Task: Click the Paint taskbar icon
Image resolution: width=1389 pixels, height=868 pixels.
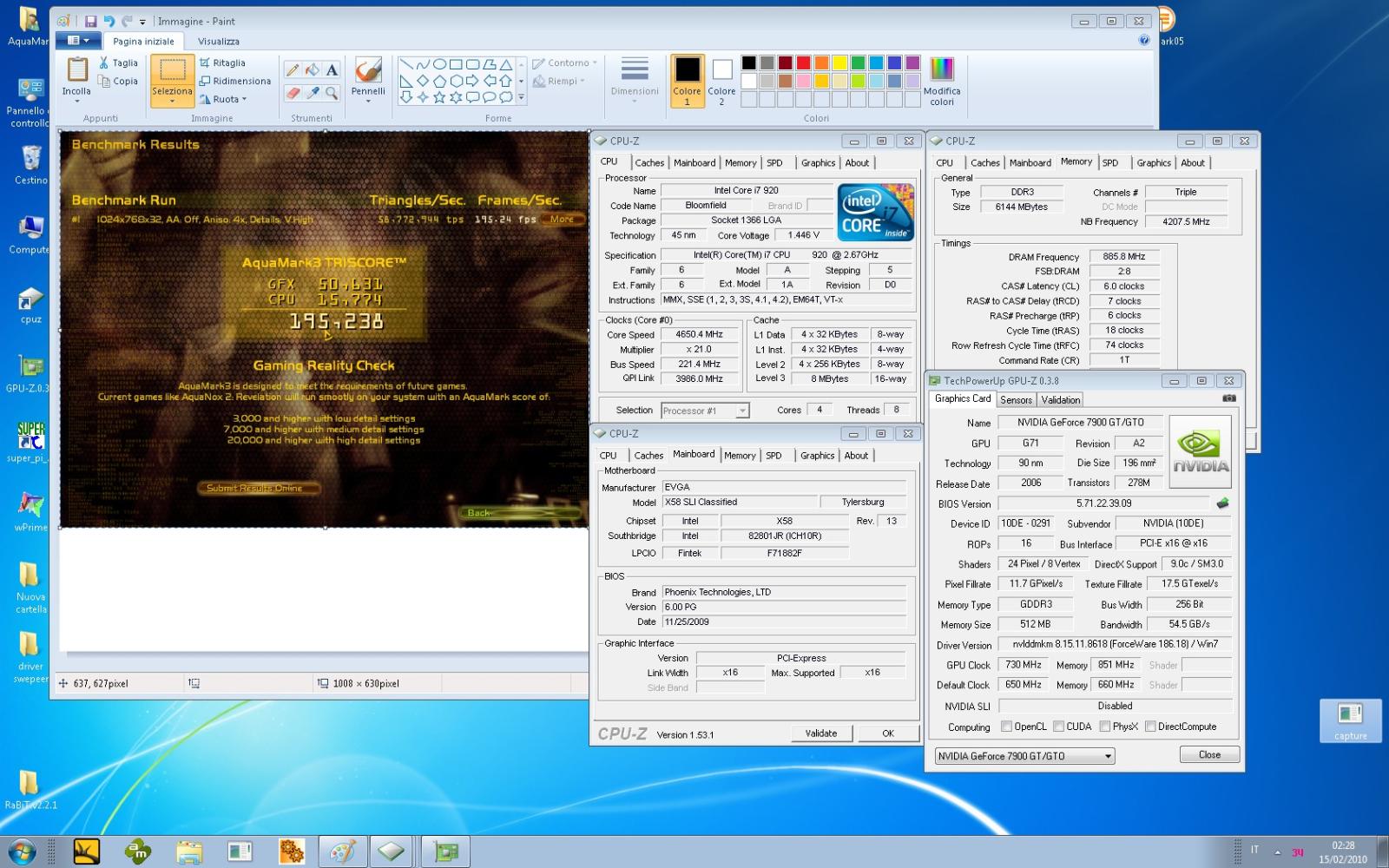Action: (342, 852)
